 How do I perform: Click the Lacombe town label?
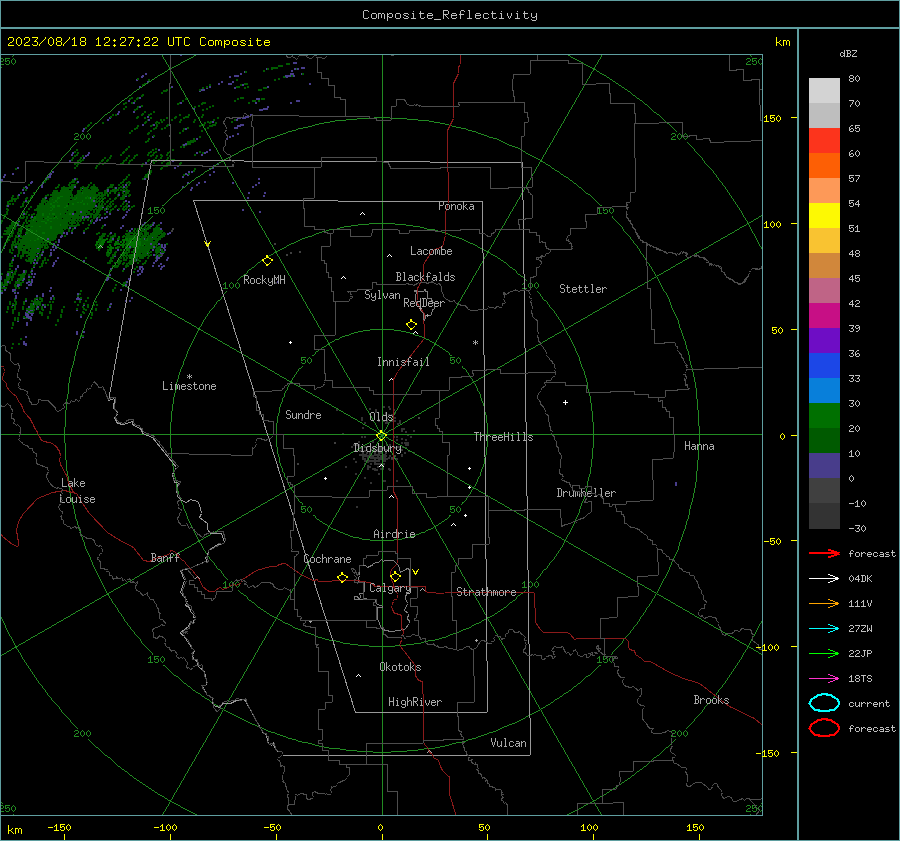point(431,251)
